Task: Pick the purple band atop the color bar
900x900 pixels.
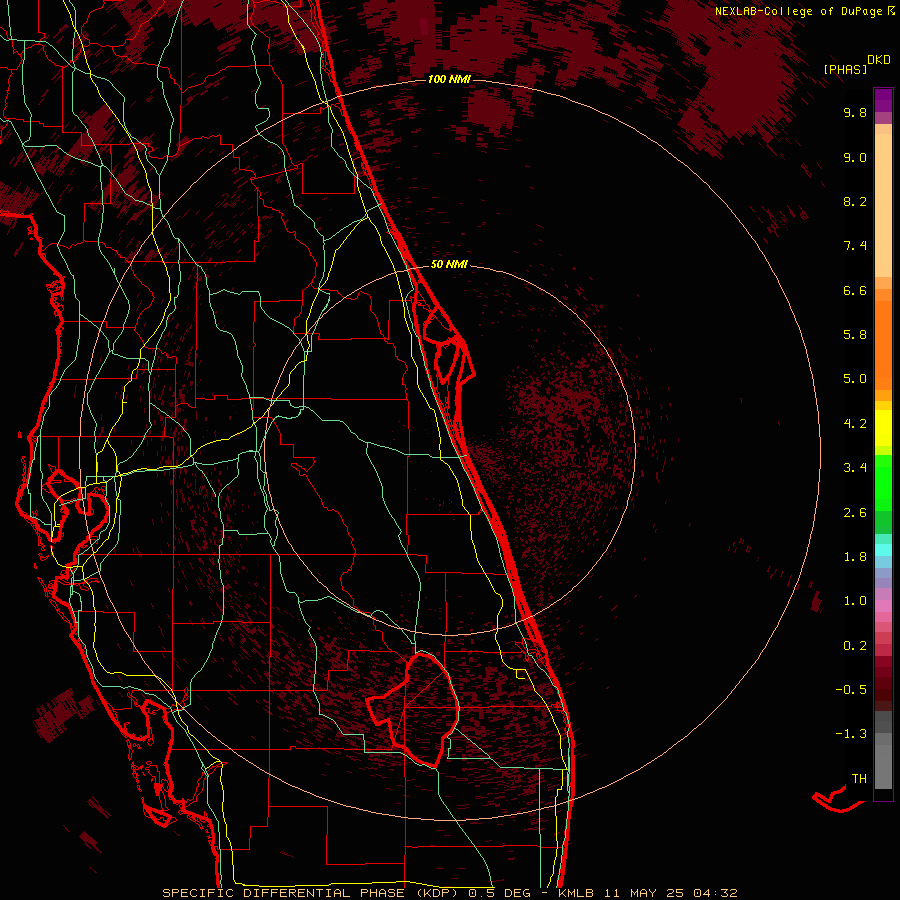Action: 883,100
